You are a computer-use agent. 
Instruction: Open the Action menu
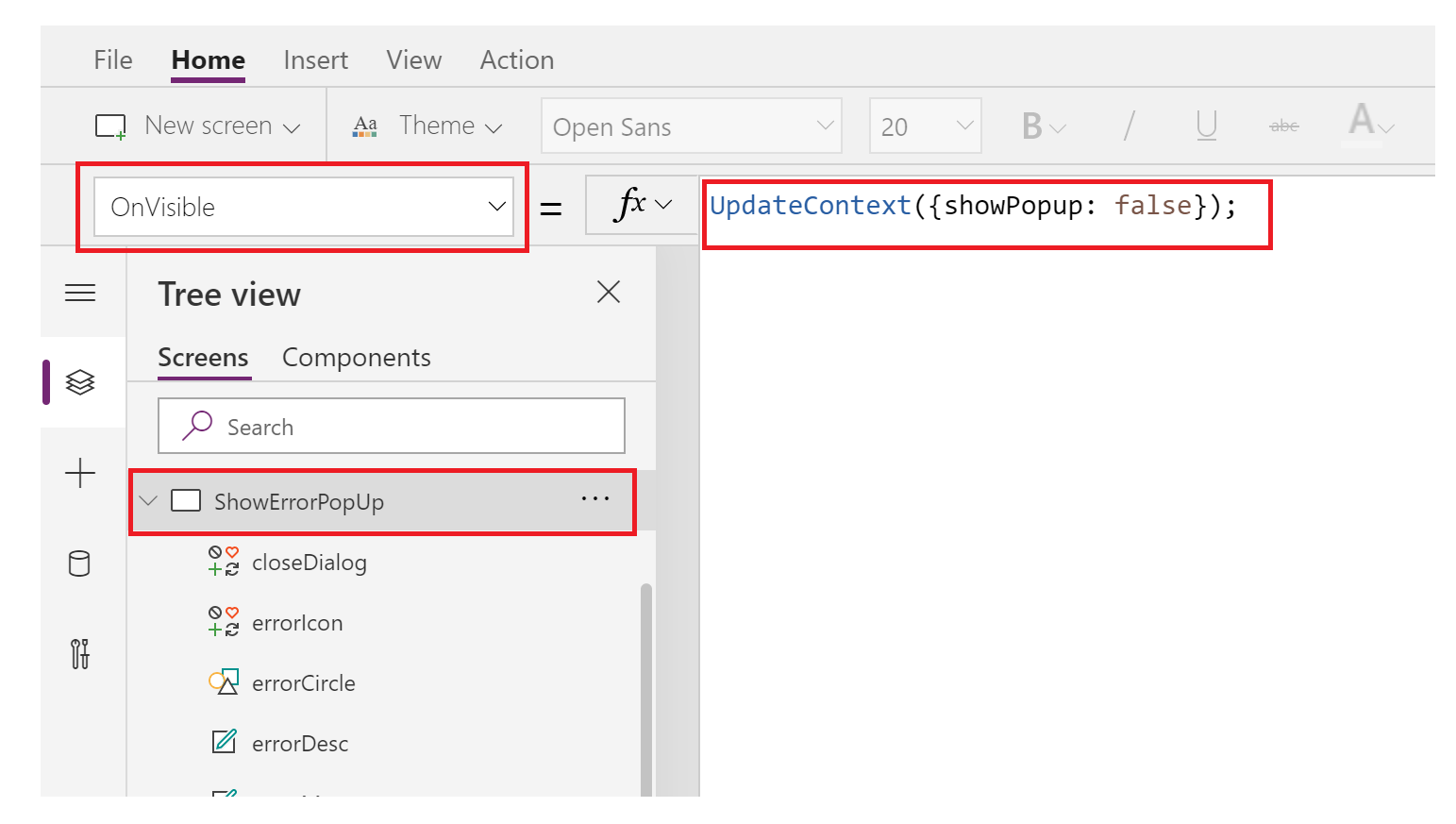point(516,59)
